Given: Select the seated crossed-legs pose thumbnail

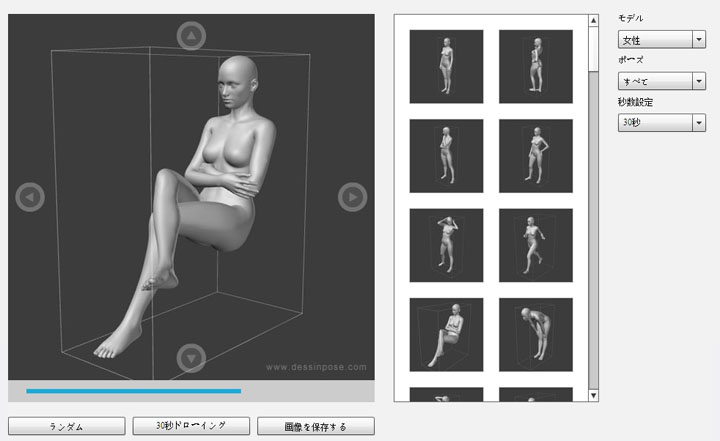Looking at the screenshot, I should (x=446, y=334).
